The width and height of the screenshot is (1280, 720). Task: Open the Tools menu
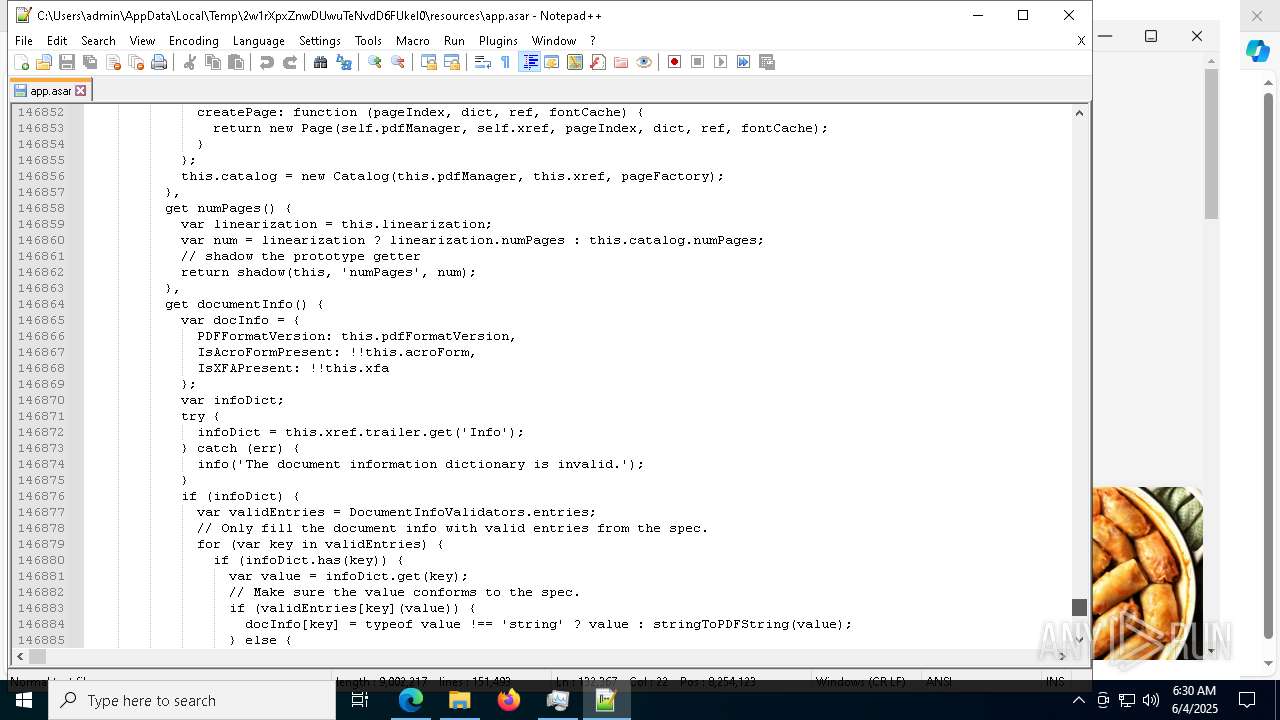pos(368,41)
